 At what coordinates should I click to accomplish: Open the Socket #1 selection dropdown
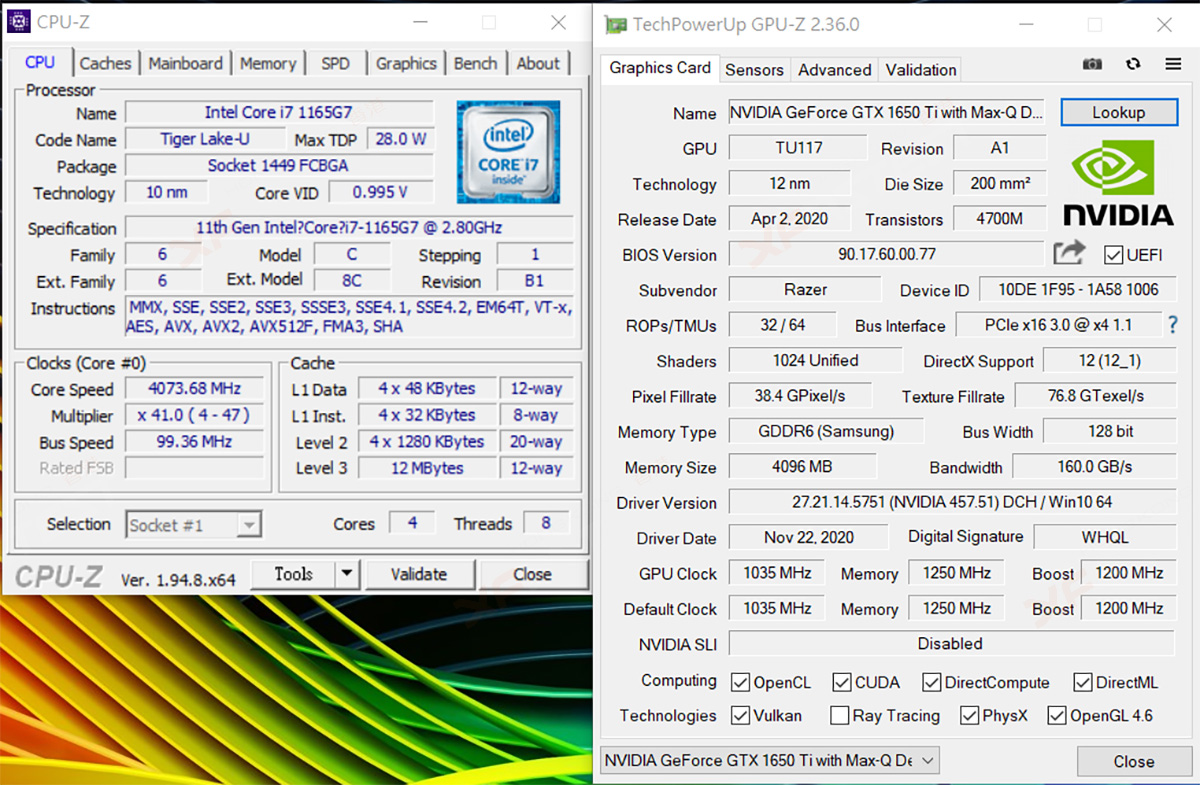[194, 525]
